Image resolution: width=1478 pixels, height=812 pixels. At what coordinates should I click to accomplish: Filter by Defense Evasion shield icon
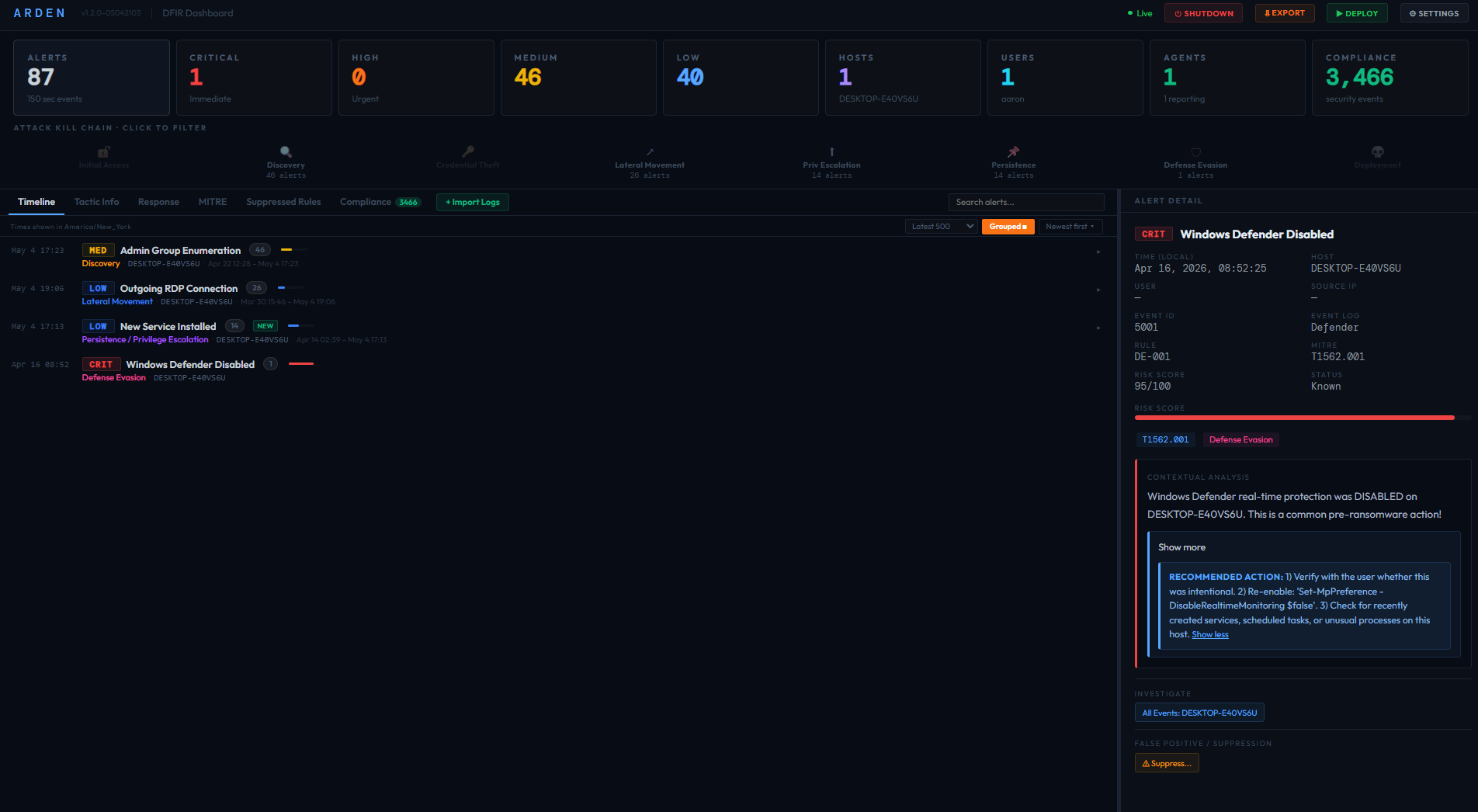[1195, 152]
